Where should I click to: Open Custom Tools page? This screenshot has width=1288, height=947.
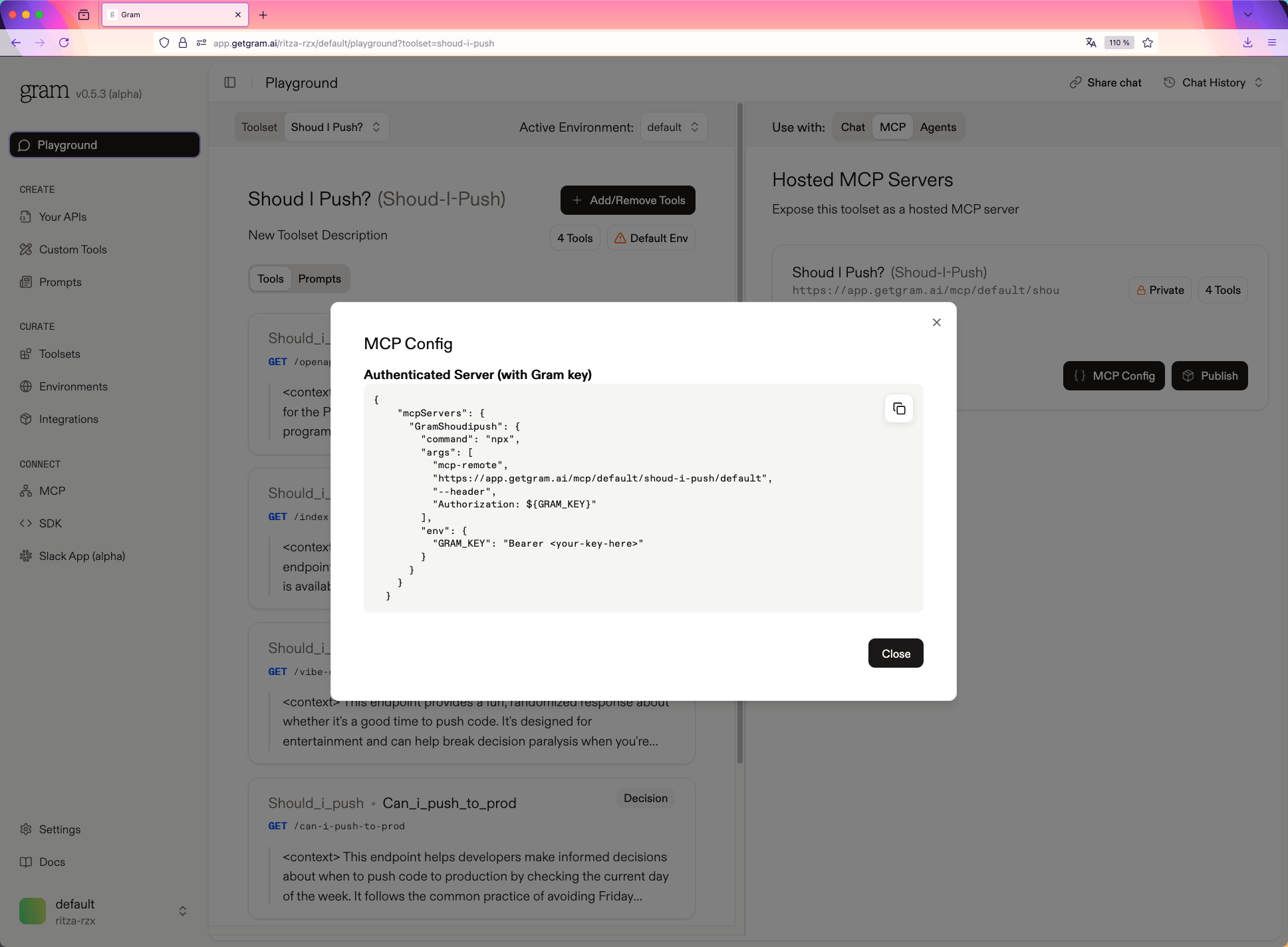(63, 249)
